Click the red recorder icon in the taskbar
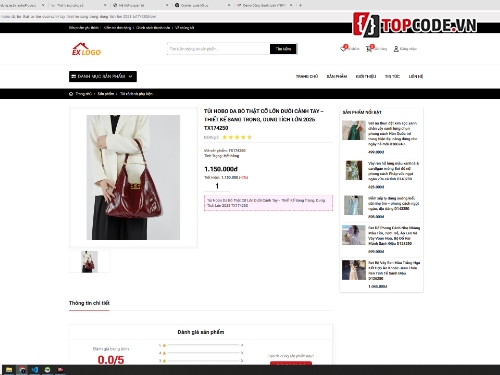The width and height of the screenshot is (500, 375). 60,370
